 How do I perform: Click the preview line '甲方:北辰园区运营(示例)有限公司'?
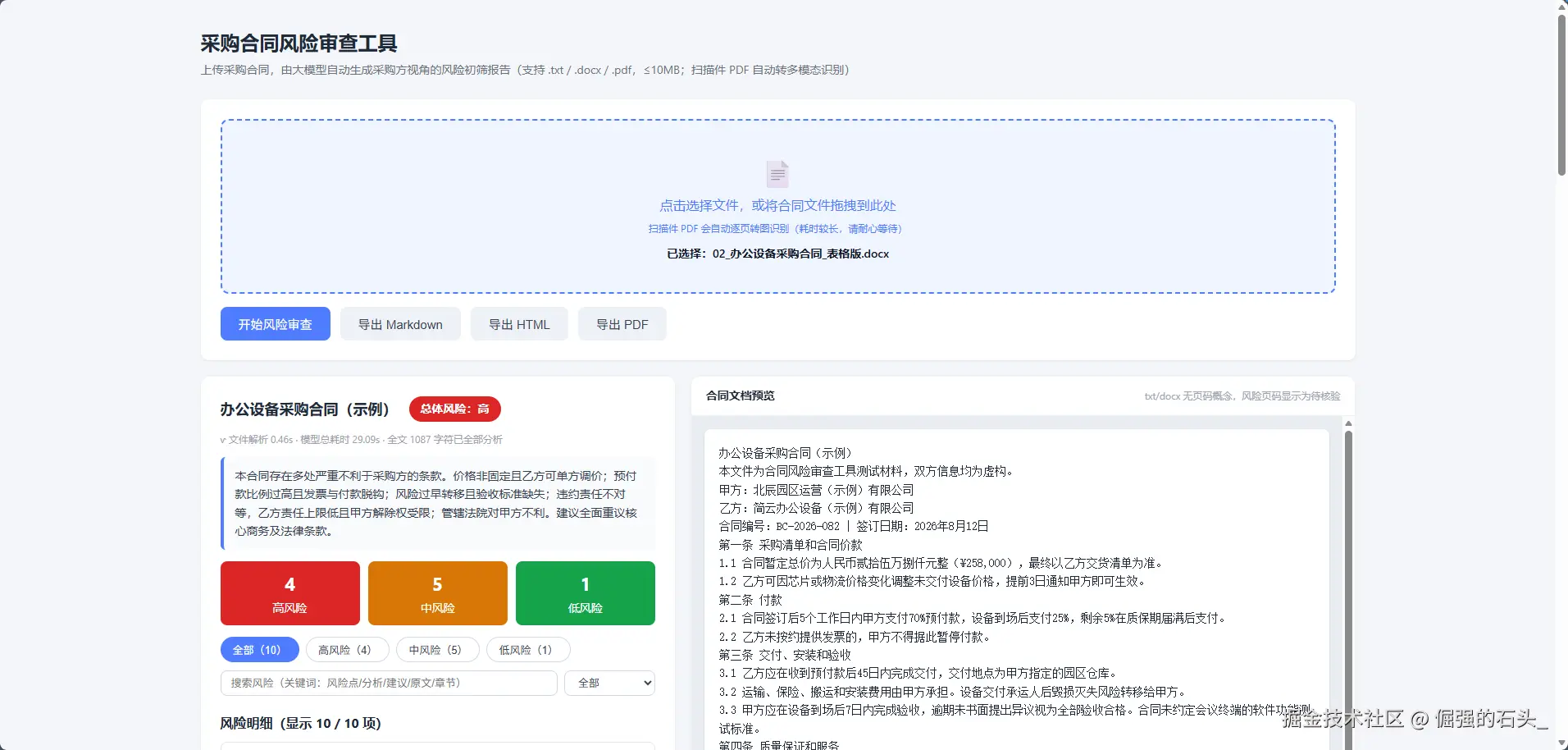(x=816, y=490)
